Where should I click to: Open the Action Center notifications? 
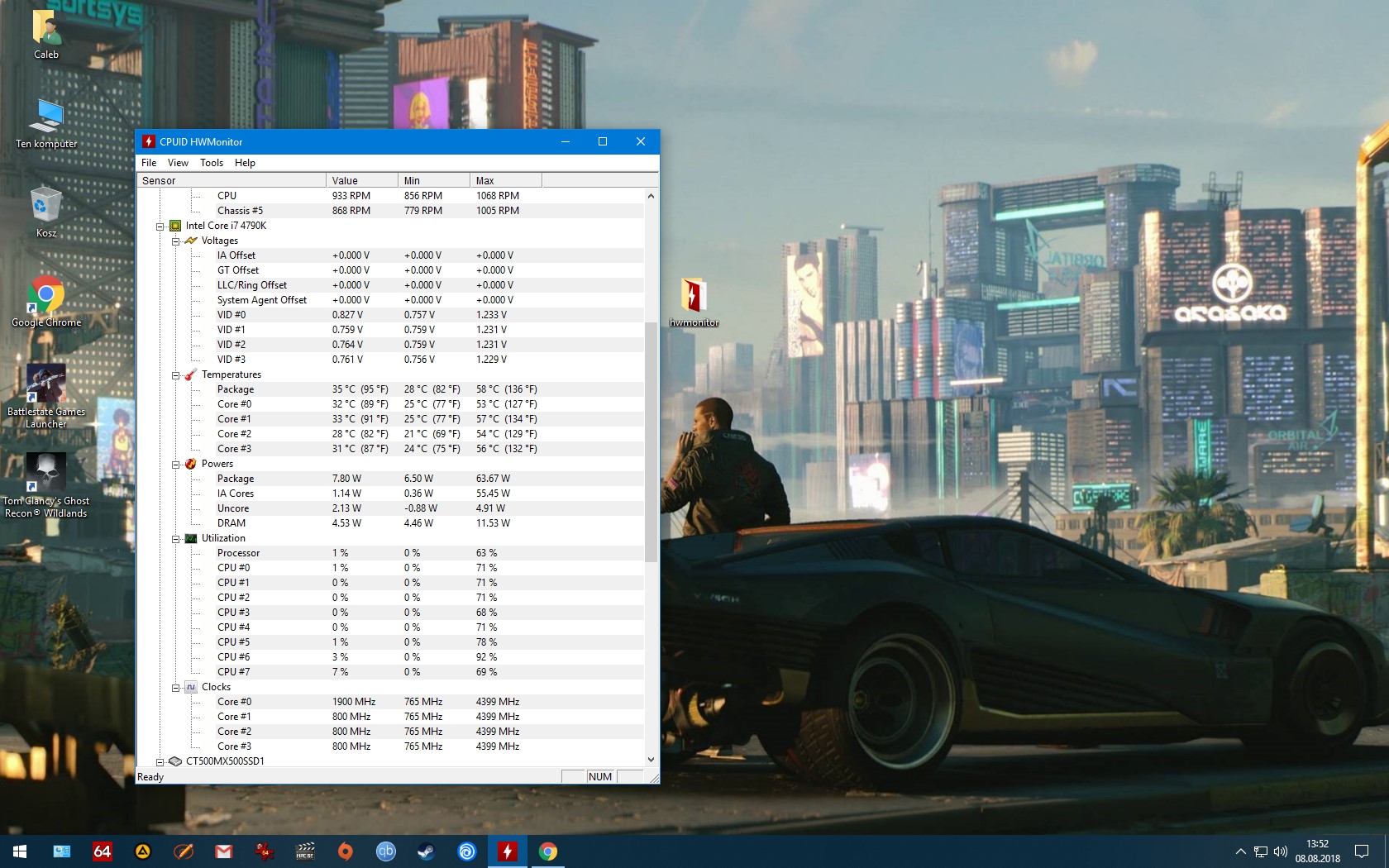(1362, 851)
